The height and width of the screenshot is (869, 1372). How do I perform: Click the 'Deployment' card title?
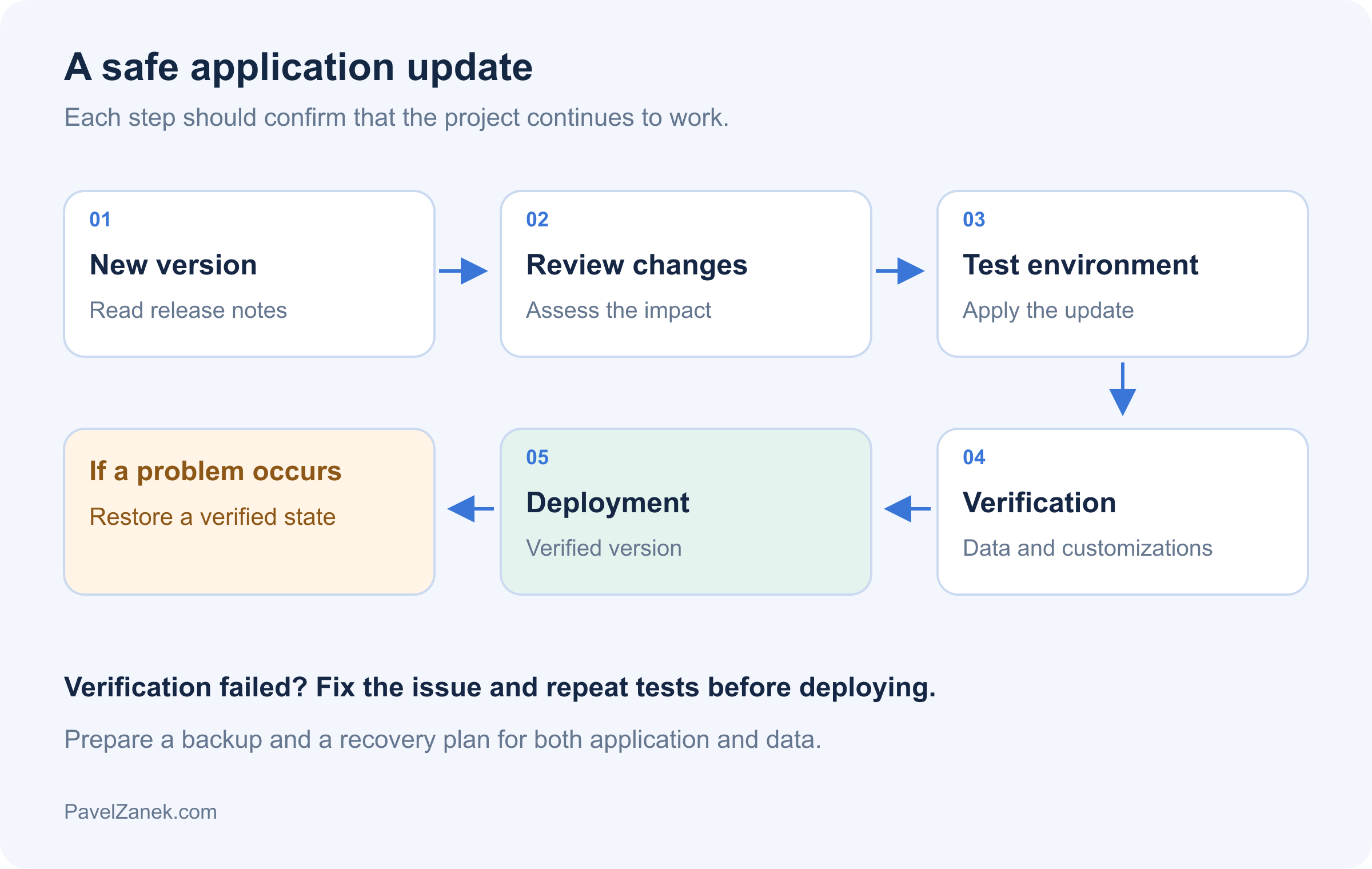click(x=608, y=504)
